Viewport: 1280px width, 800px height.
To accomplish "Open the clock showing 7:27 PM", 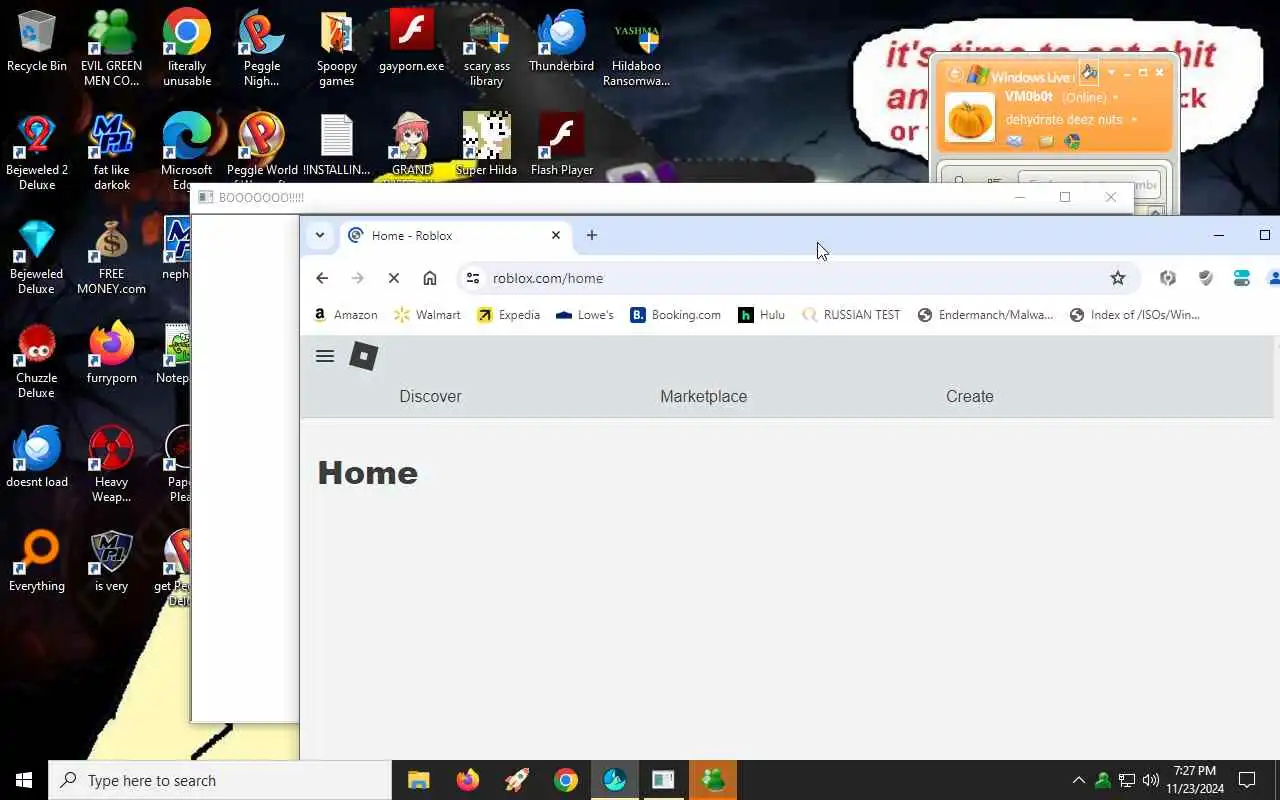I will tap(1194, 780).
